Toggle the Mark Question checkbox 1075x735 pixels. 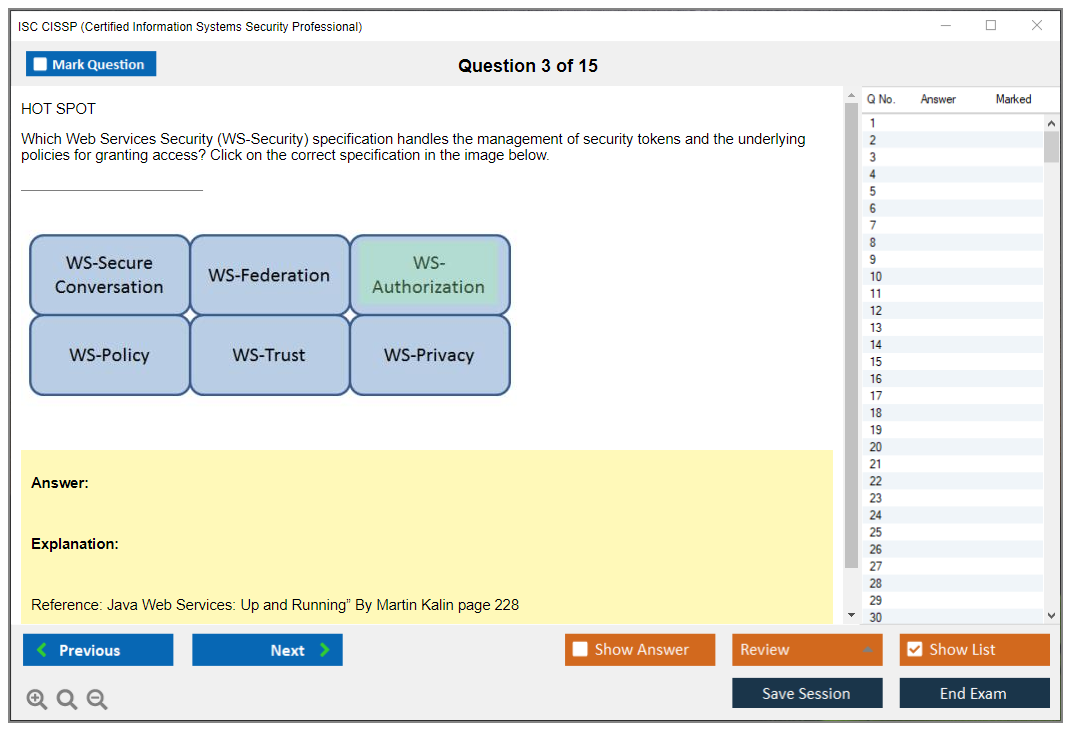click(41, 64)
